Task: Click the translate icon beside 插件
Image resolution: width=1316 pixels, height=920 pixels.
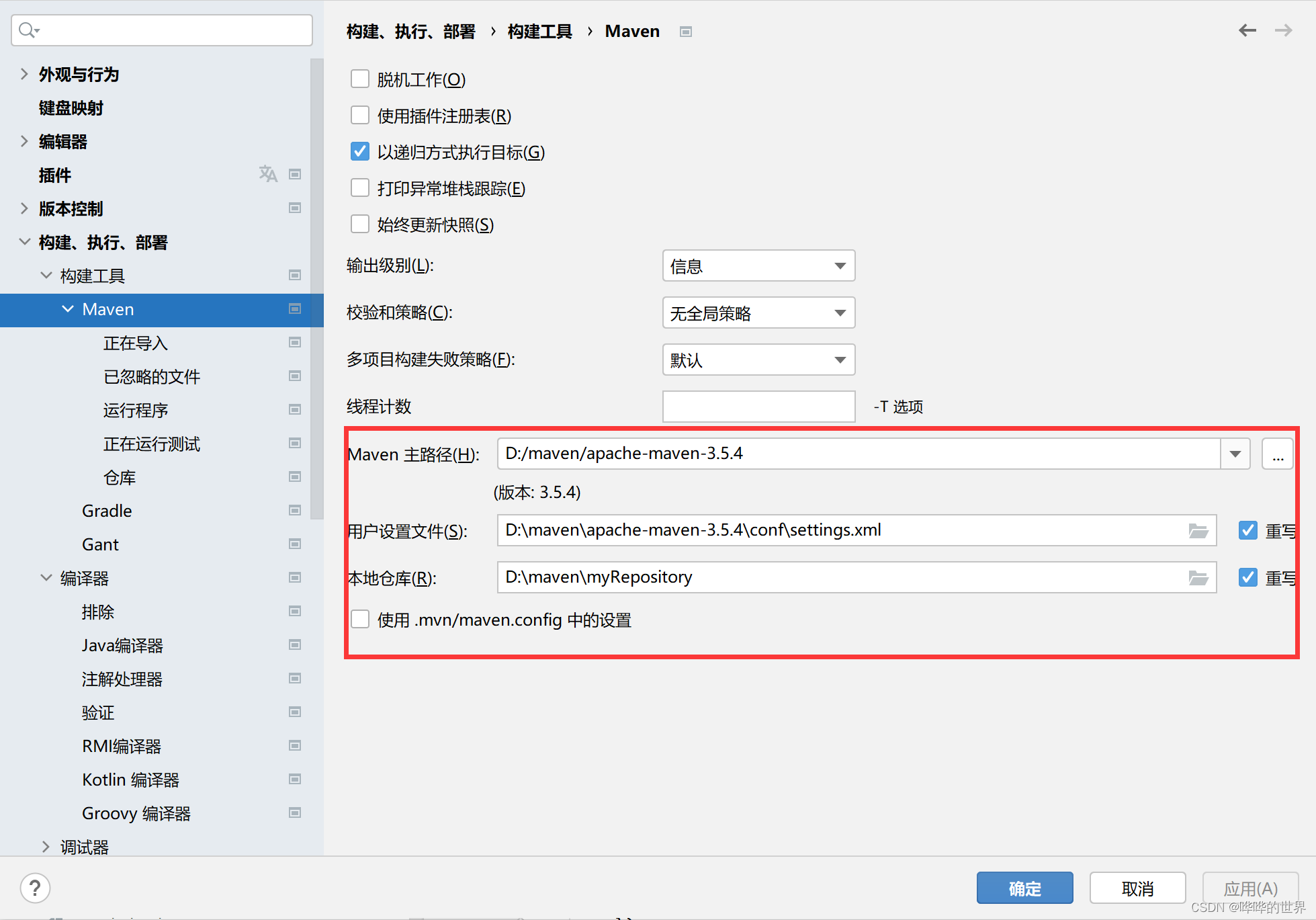Action: (268, 174)
